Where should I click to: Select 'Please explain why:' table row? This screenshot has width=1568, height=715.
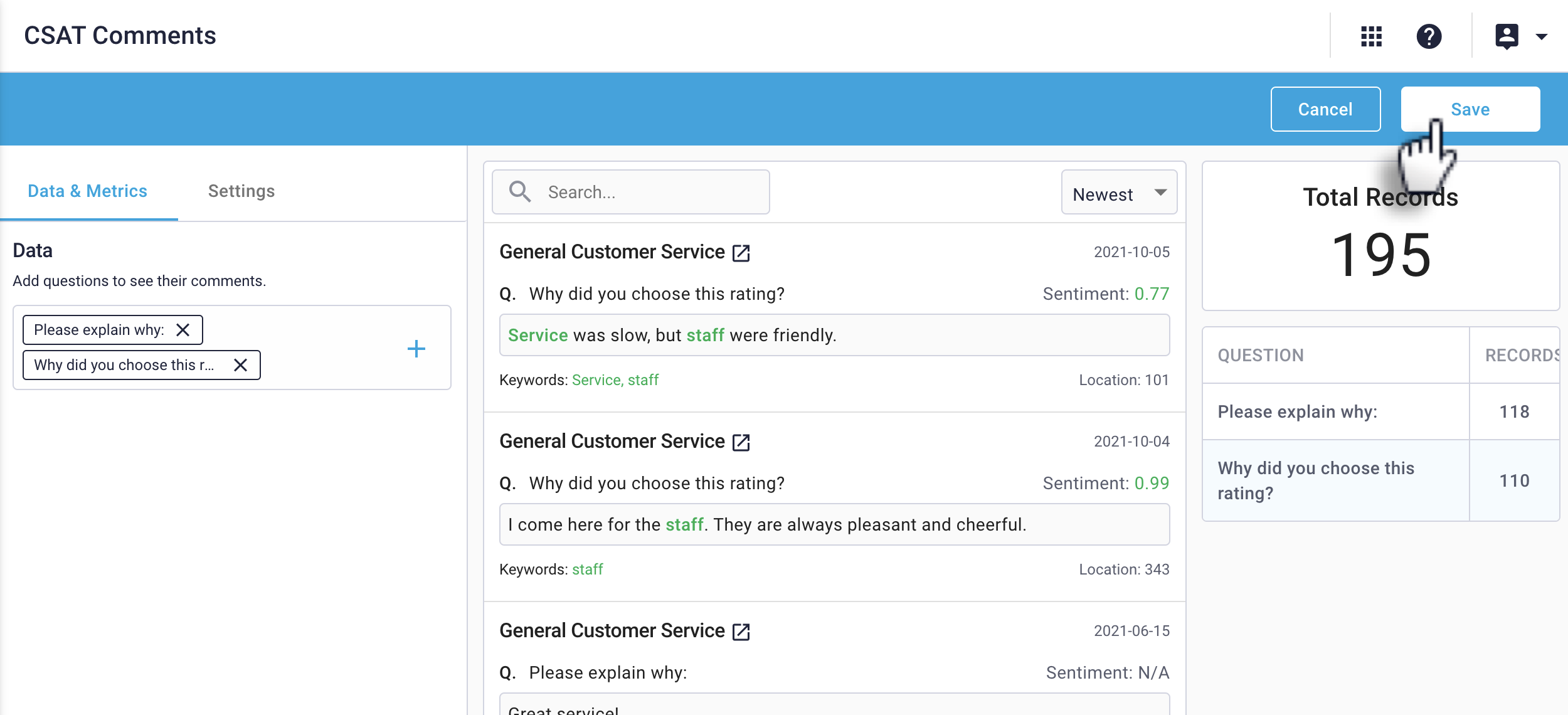[1335, 412]
